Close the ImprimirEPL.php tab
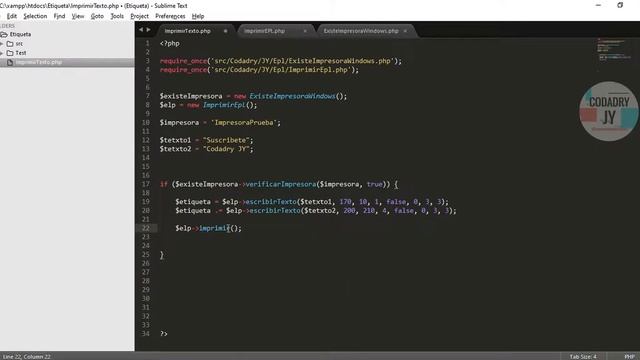Screen dimensions: 640x360 [x=305, y=31]
